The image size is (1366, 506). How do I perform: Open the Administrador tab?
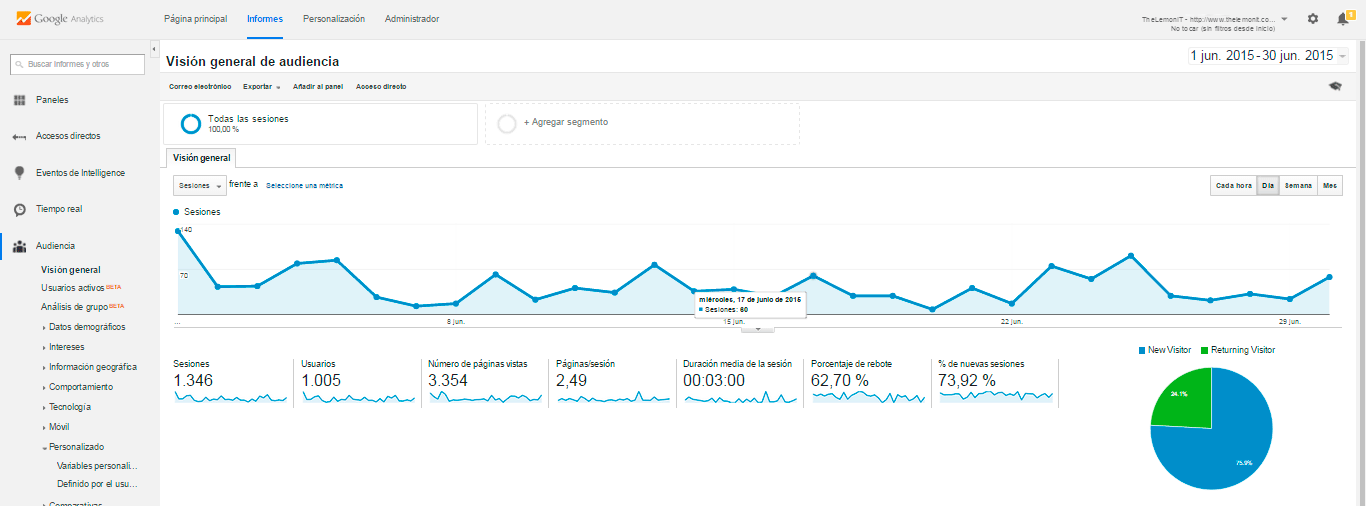point(411,19)
